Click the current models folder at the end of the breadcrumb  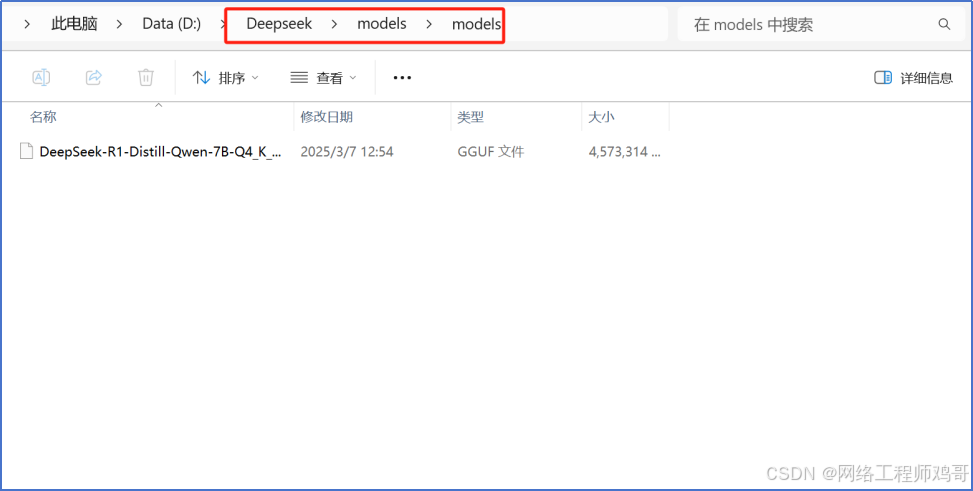[x=476, y=24]
